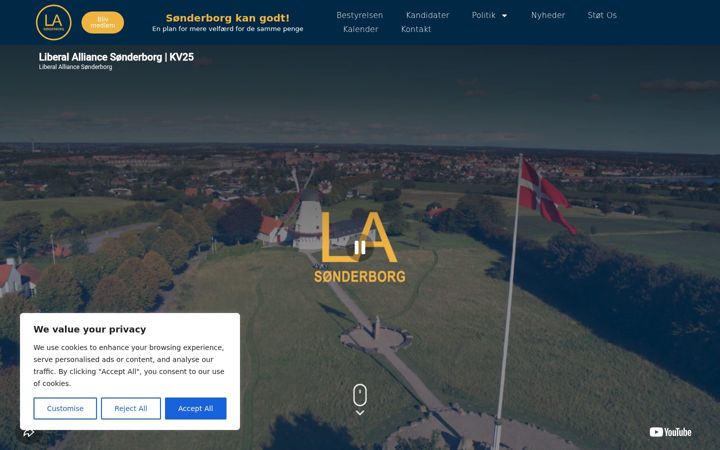Click the LA Sønderborg circular logo

(x=54, y=22)
